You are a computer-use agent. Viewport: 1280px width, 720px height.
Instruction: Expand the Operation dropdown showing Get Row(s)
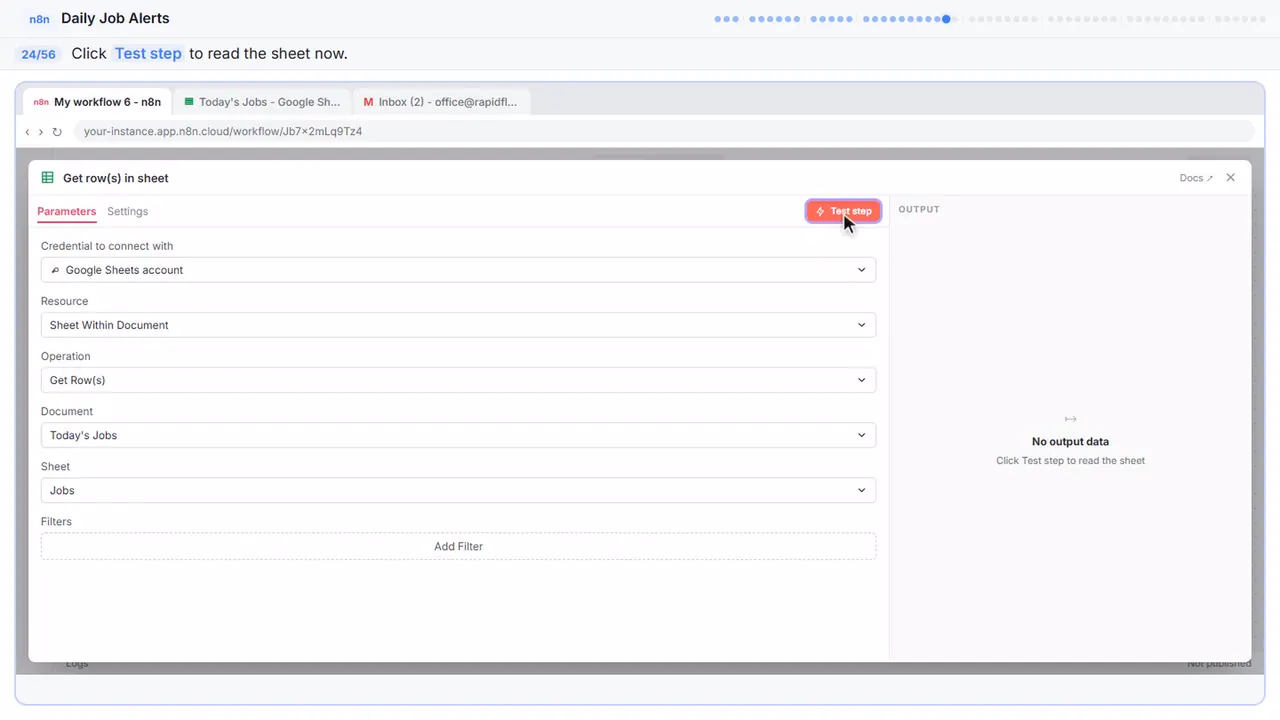(x=458, y=380)
